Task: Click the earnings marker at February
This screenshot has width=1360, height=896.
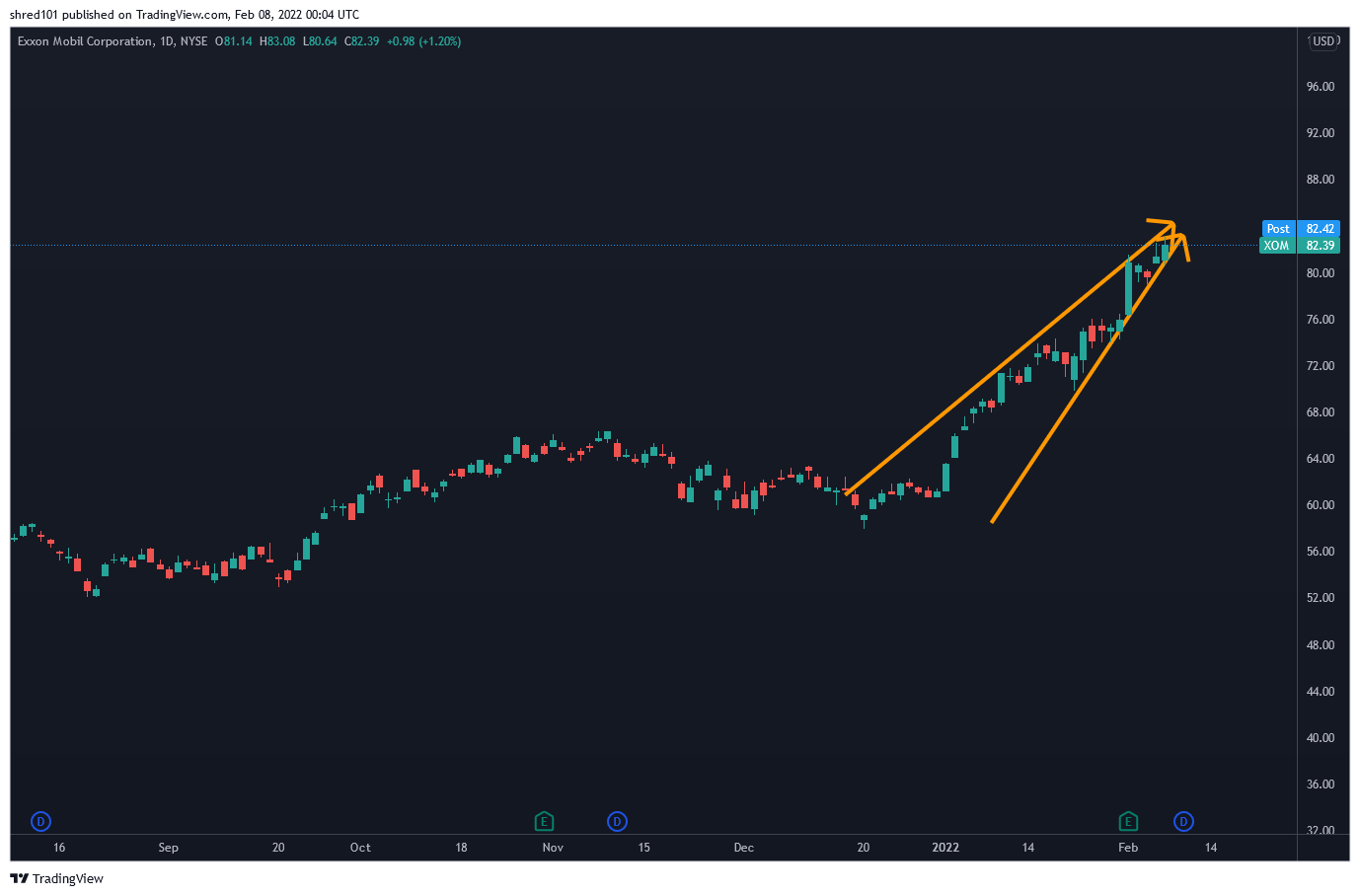Action: (1128, 821)
